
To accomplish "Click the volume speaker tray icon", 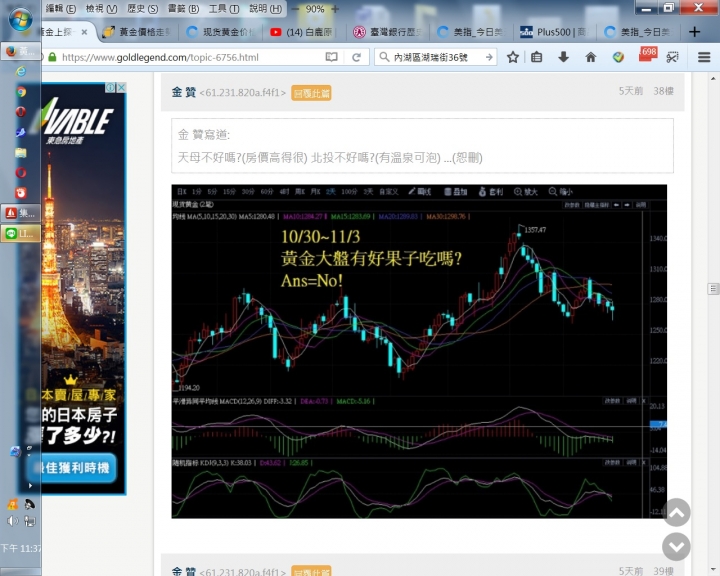I will pos(12,520).
